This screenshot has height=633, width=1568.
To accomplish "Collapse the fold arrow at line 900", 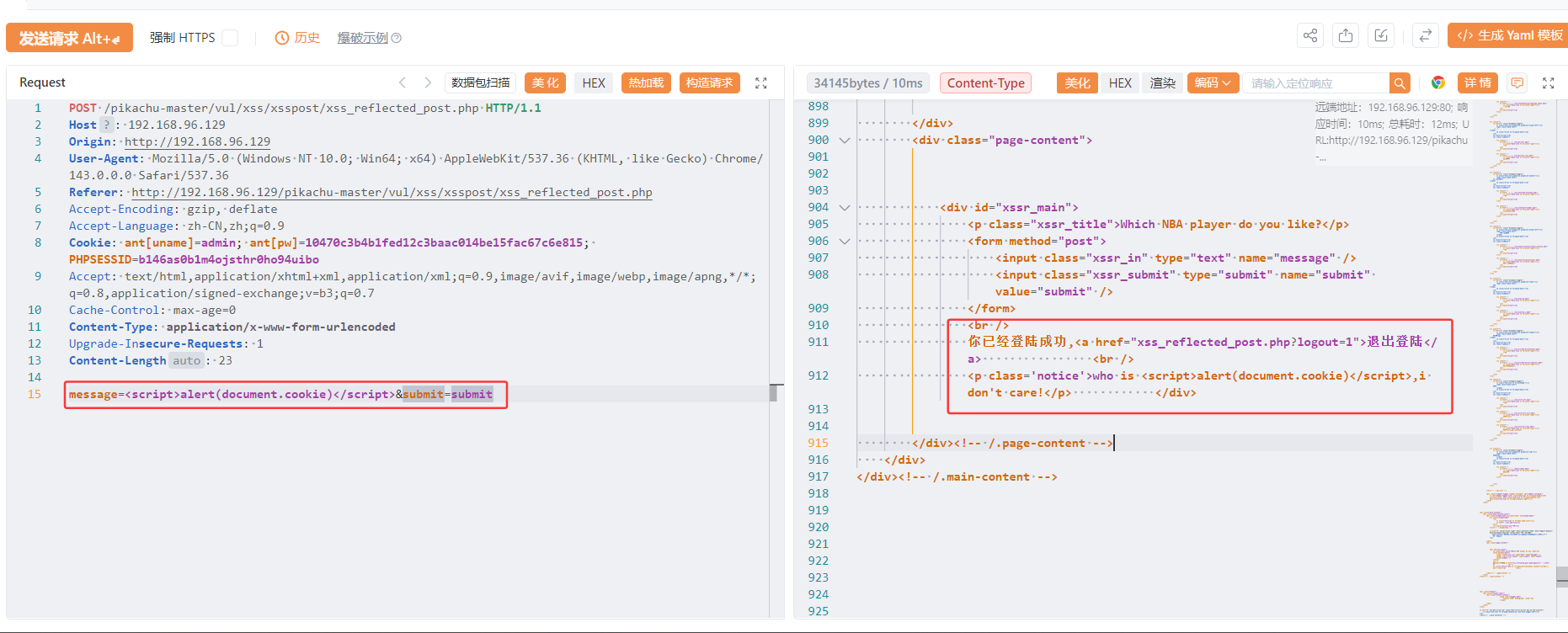I will (x=845, y=141).
